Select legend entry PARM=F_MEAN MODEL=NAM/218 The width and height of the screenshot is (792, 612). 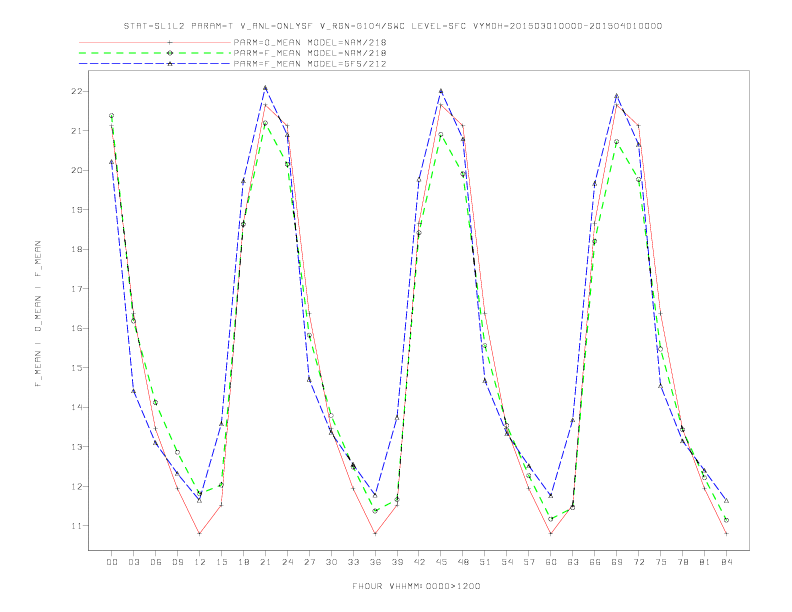310,53
